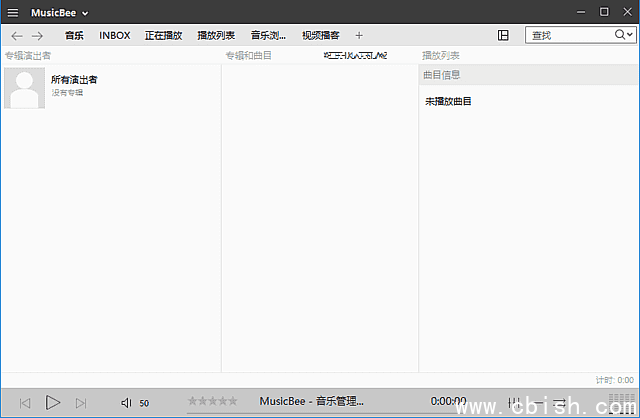
Task: Click the 曲目信息 section header
Action: [x=528, y=75]
